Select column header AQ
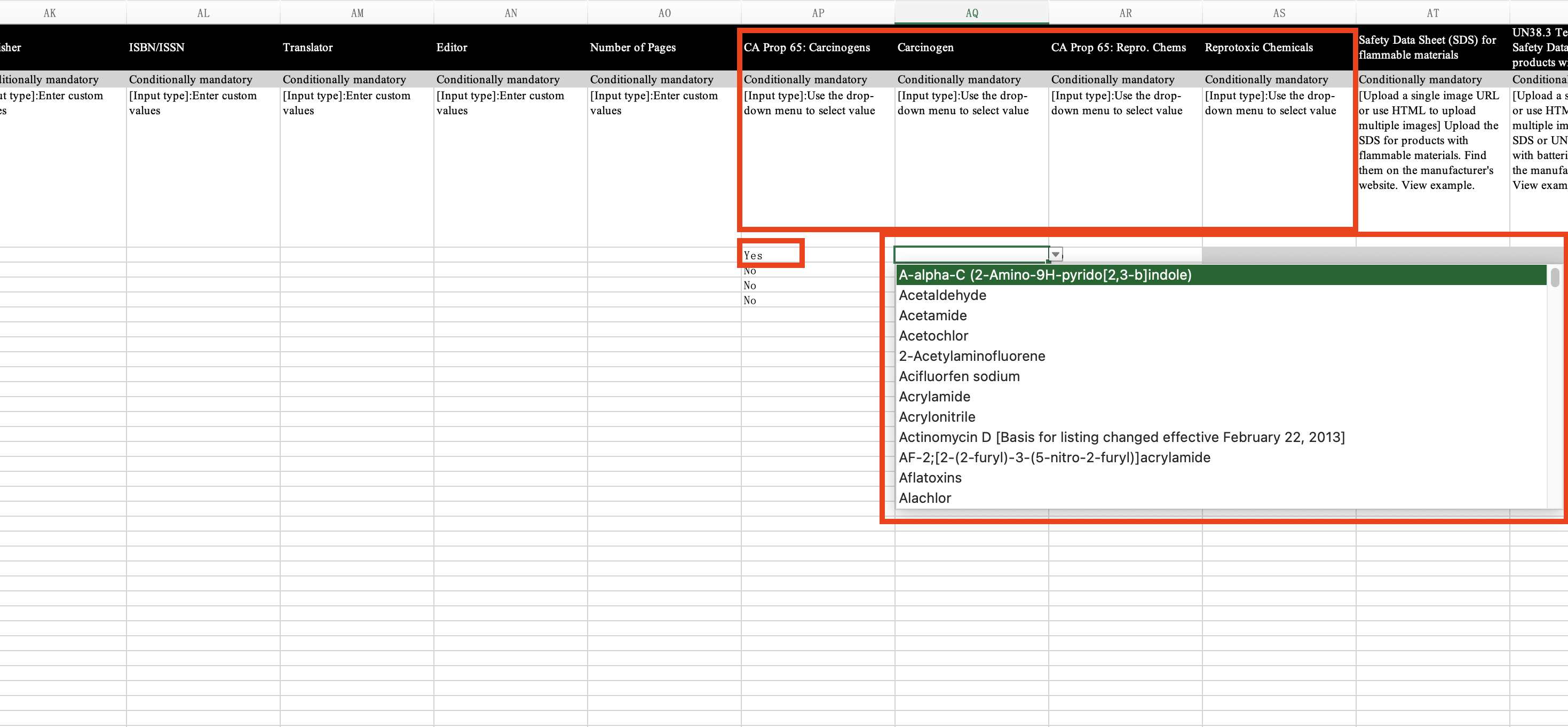This screenshot has width=1568, height=727. click(971, 13)
